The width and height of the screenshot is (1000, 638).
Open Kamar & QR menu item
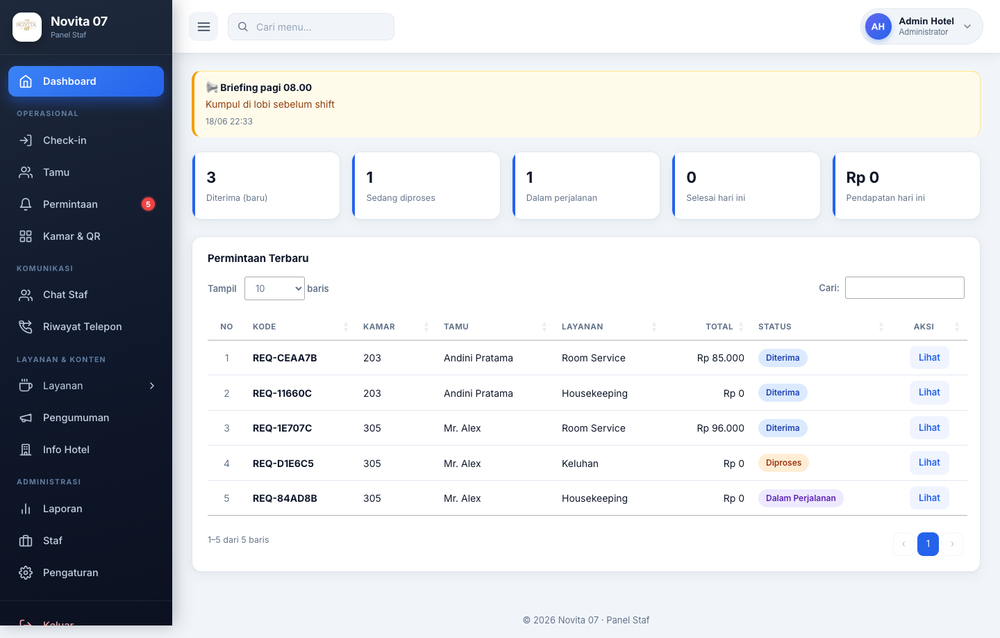[x=86, y=236]
